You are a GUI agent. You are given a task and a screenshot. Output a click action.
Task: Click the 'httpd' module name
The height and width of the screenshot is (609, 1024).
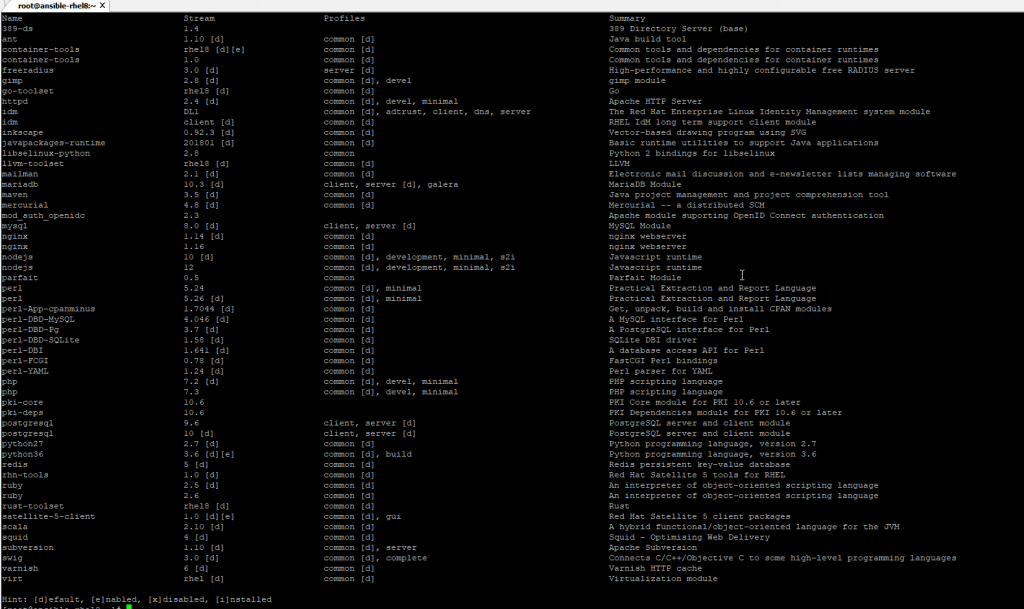(x=15, y=102)
